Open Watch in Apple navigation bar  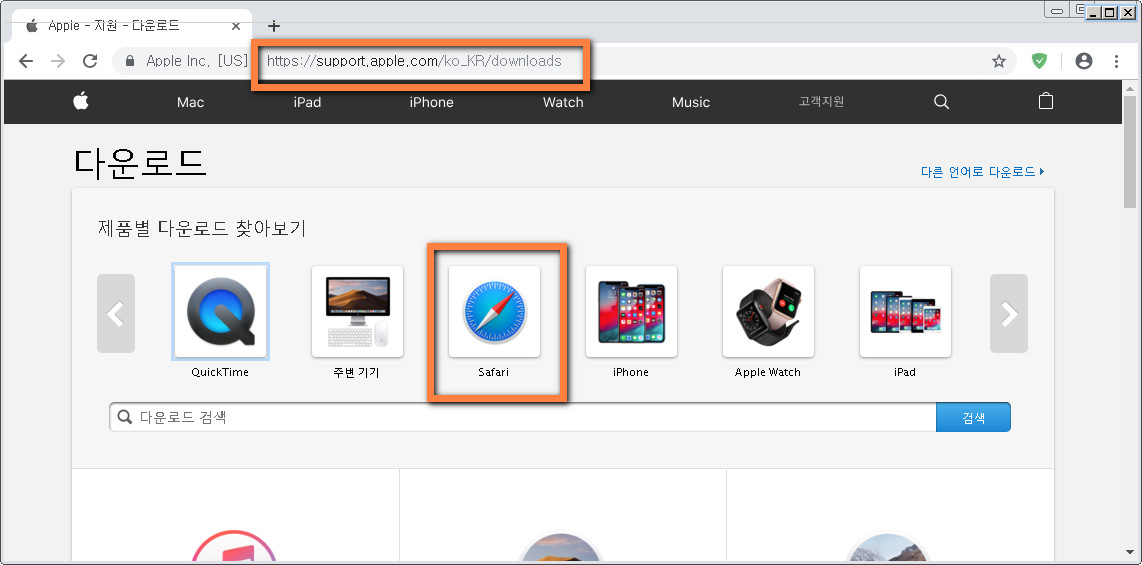(563, 102)
